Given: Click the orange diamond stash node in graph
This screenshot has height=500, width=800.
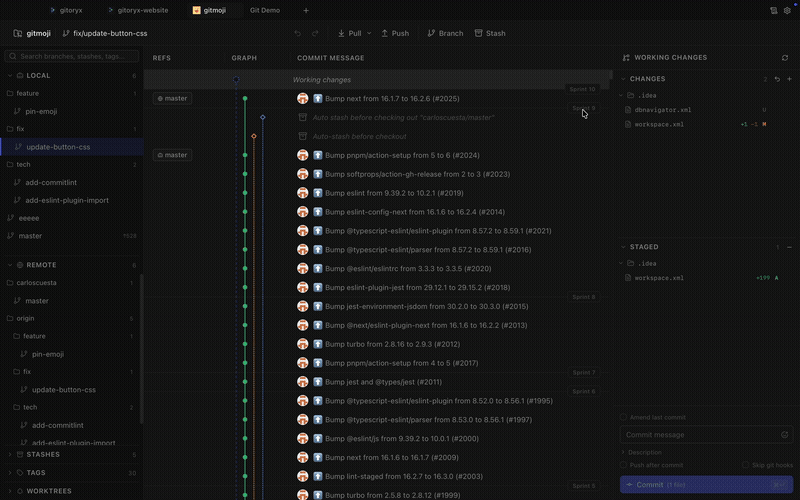Looking at the screenshot, I should coord(254,136).
